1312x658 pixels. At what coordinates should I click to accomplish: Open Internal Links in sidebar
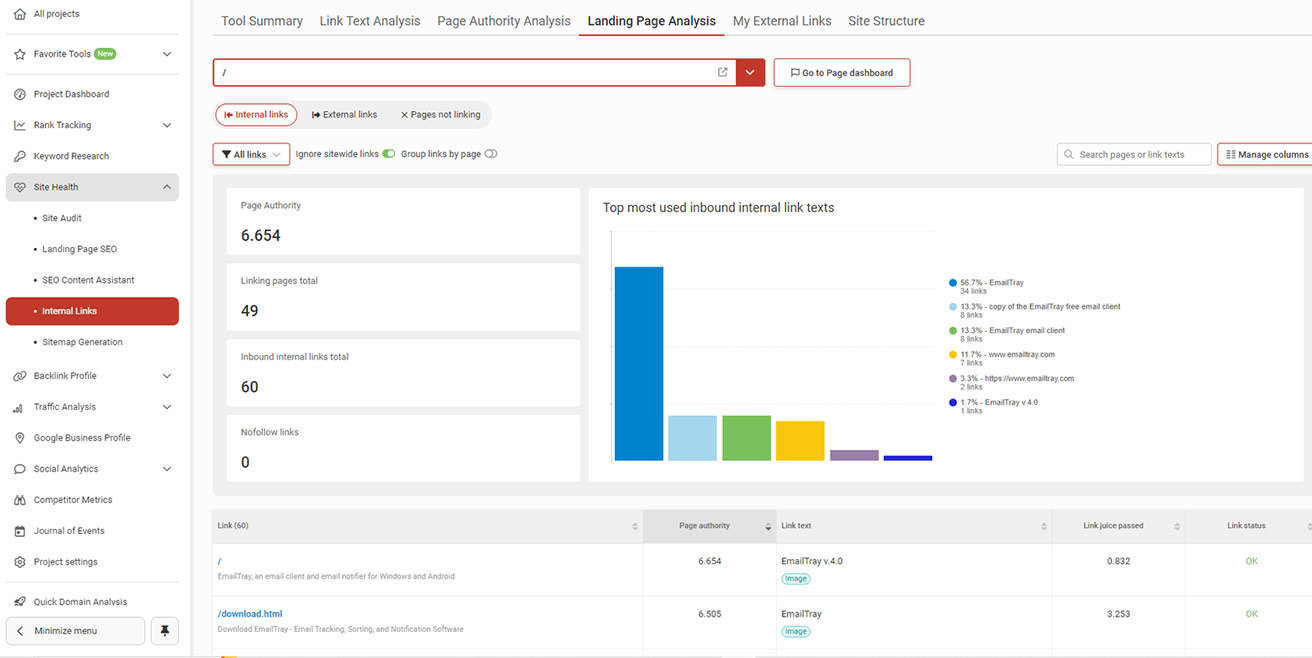coord(92,311)
